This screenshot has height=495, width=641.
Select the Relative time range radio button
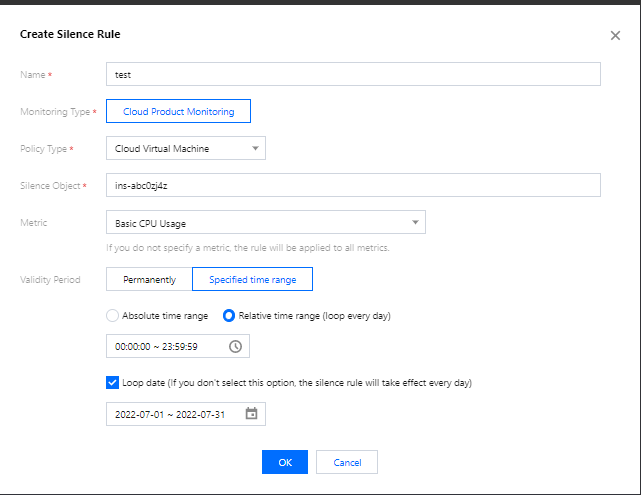[x=229, y=316]
